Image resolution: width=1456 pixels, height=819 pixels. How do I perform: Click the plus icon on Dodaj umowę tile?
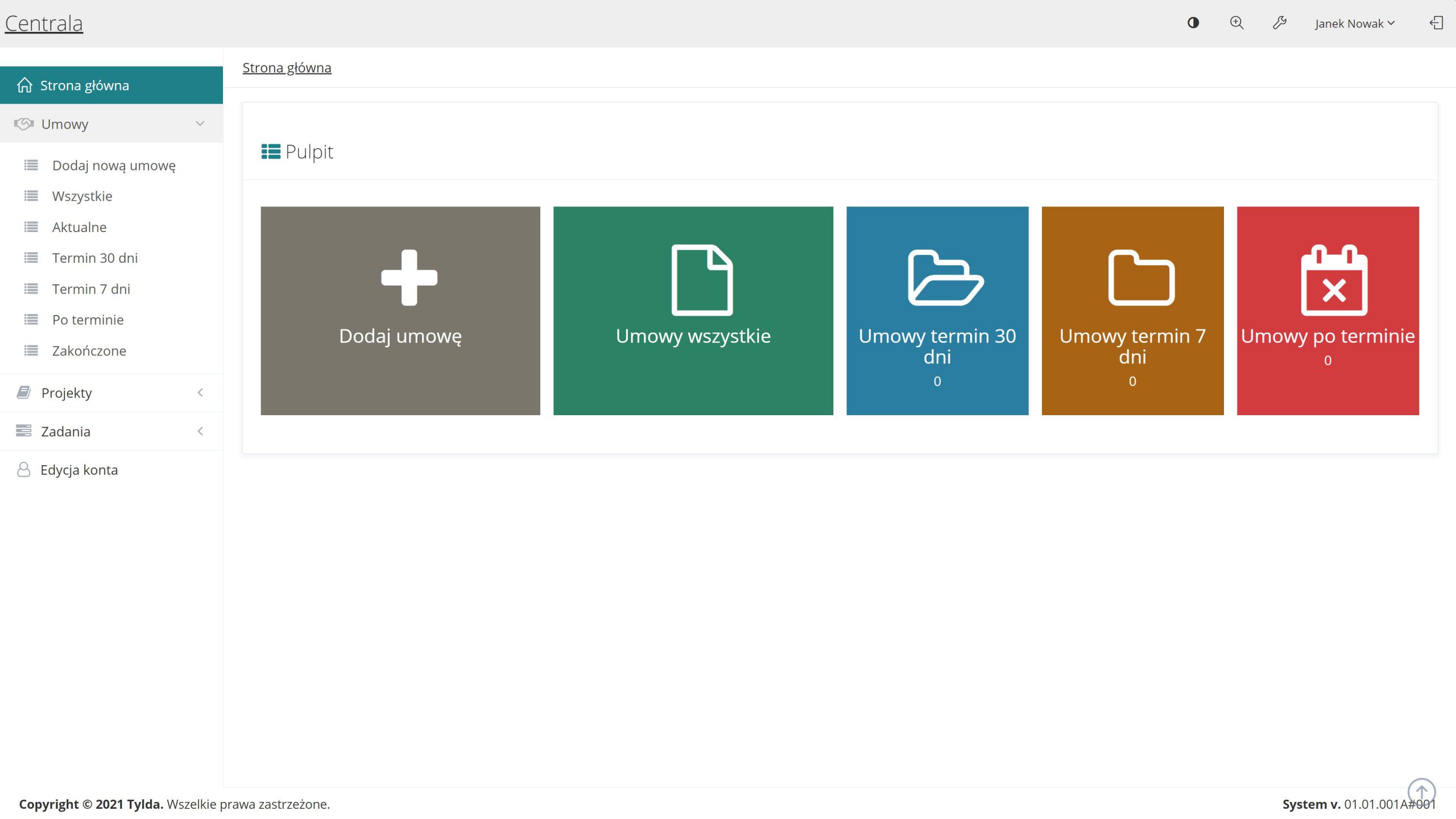tap(409, 278)
